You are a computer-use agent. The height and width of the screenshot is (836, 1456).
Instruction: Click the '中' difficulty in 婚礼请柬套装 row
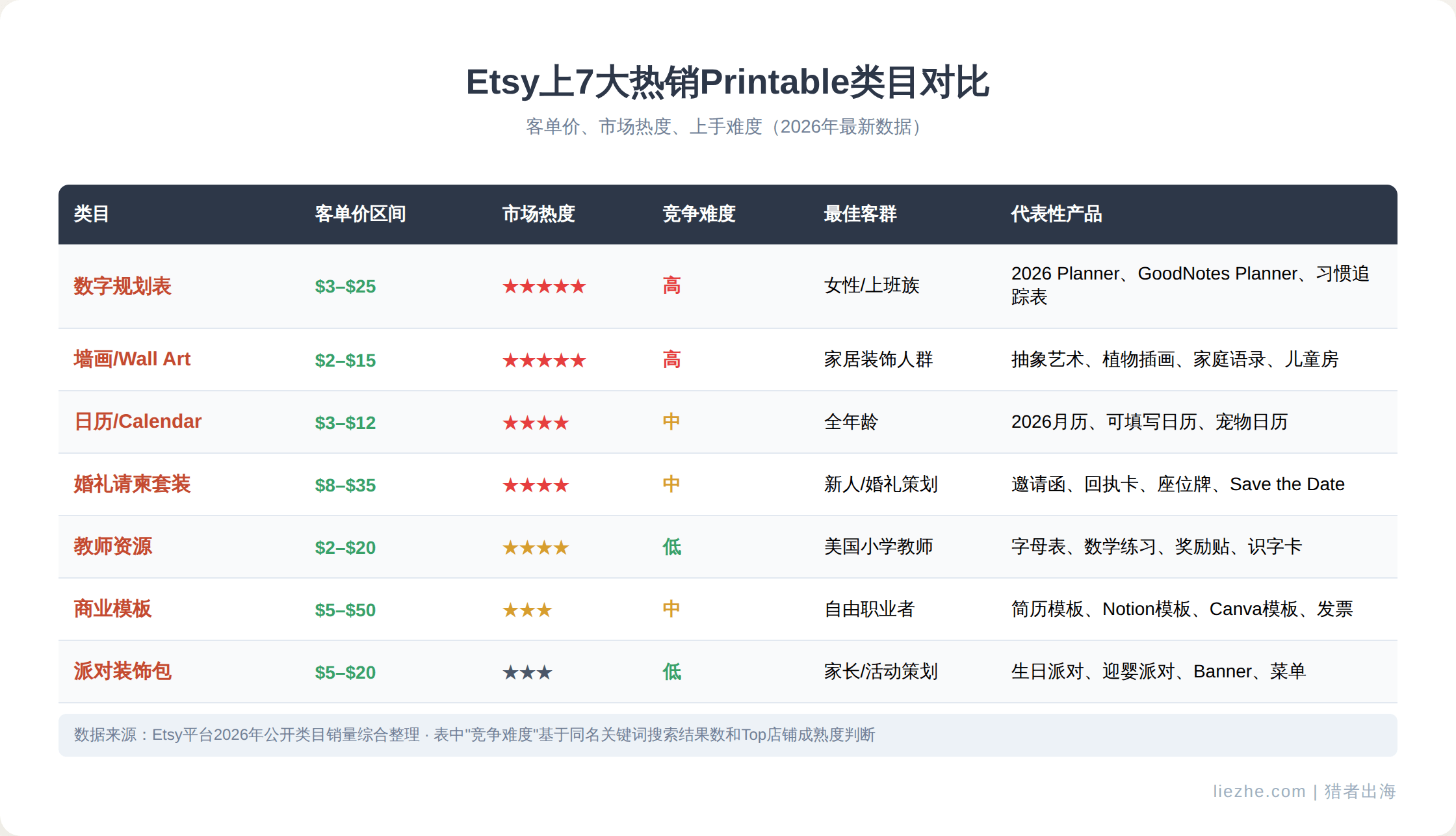(671, 484)
